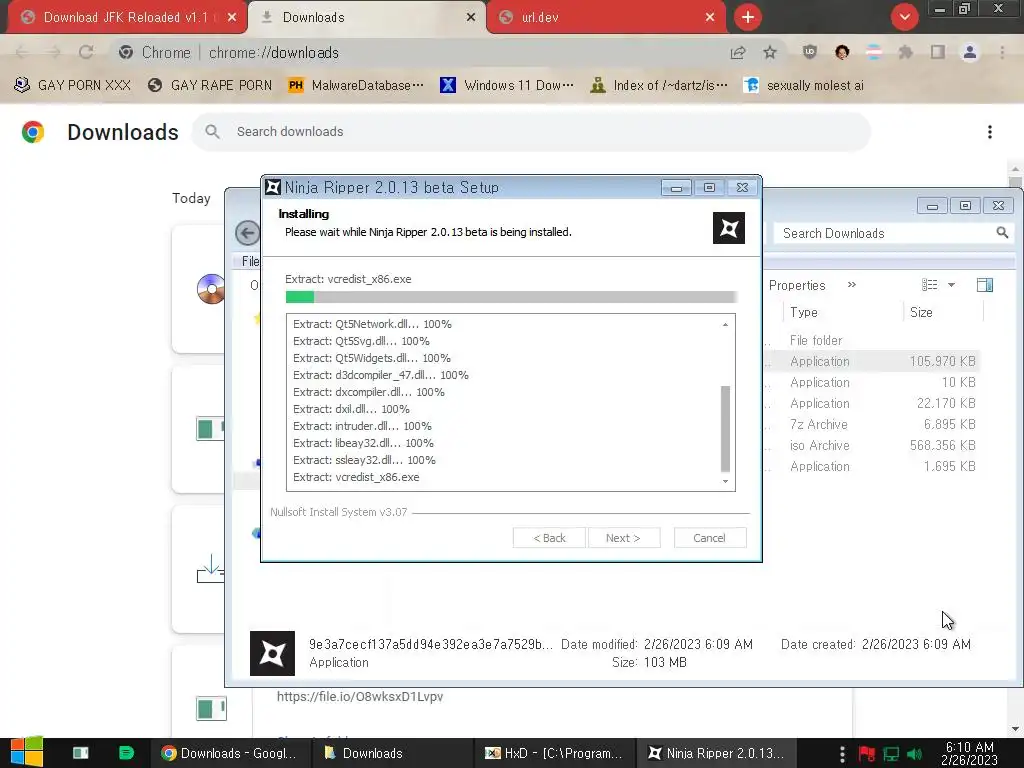Click the https://file.io/O8wksxD1Lvpv download link
The width and height of the screenshot is (1024, 768).
360,696
